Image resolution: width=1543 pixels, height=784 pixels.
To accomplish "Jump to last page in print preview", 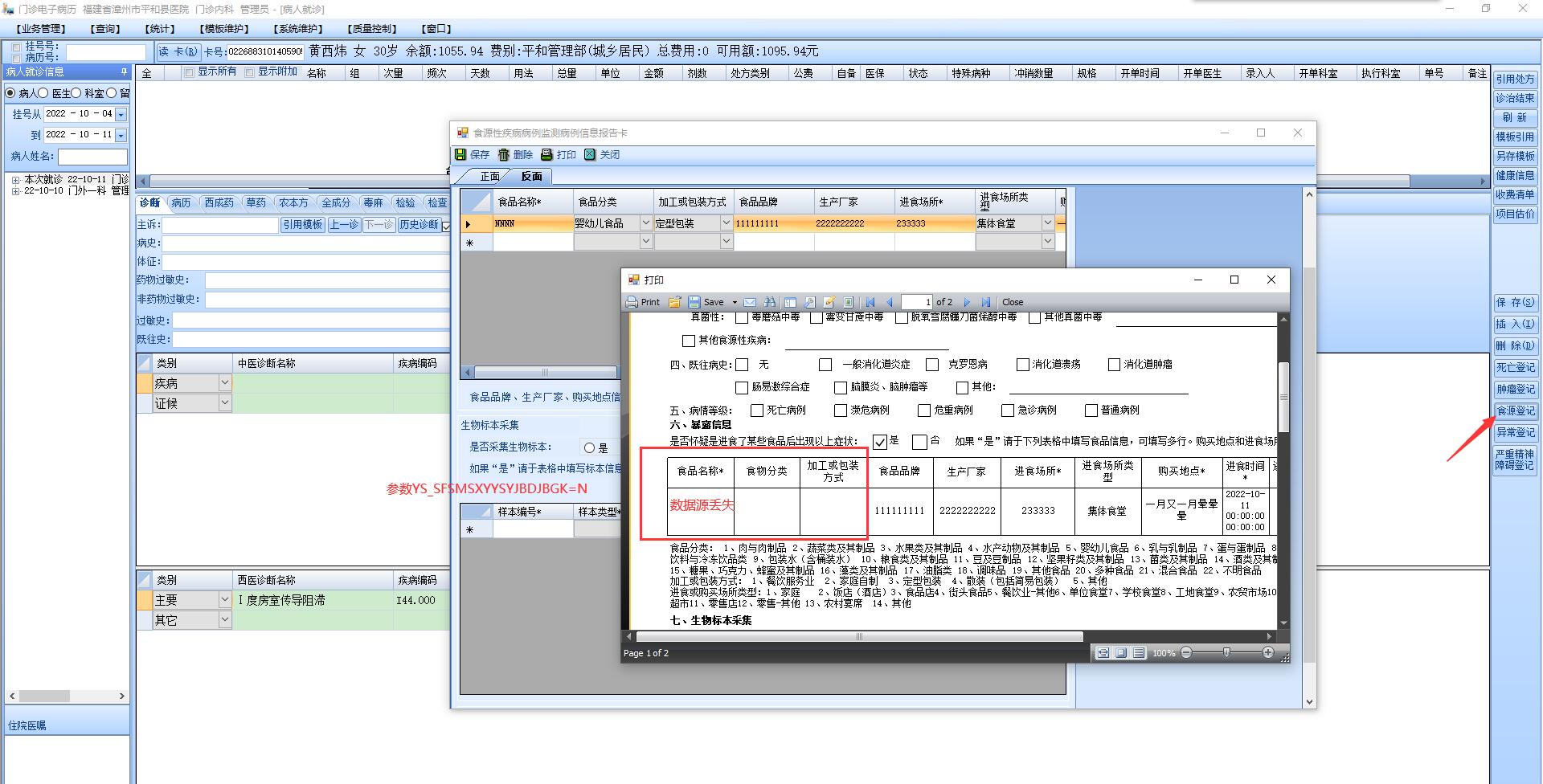I will click(x=986, y=302).
